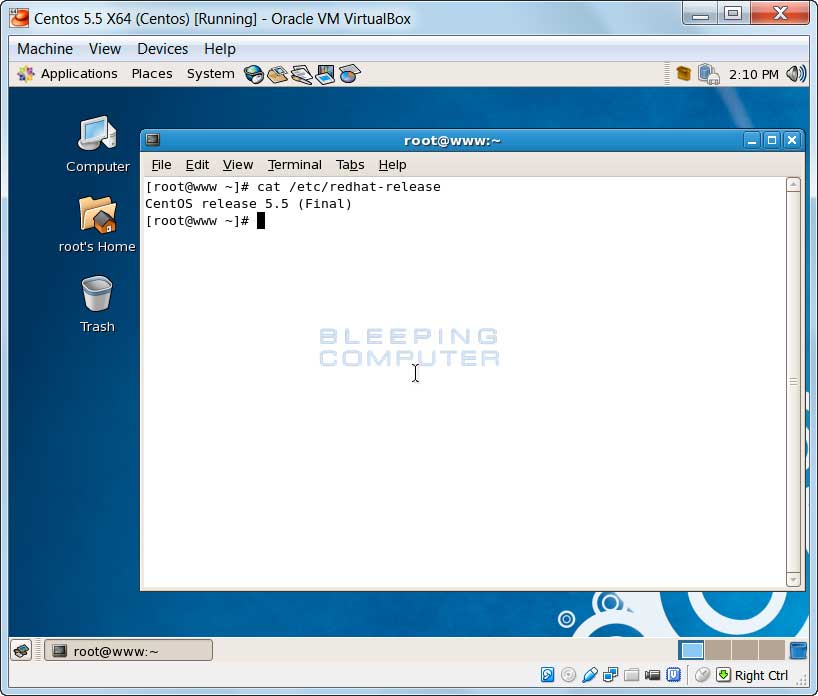This screenshot has width=818, height=696.
Task: Click the package updates tray icon
Action: pyautogui.click(x=683, y=74)
